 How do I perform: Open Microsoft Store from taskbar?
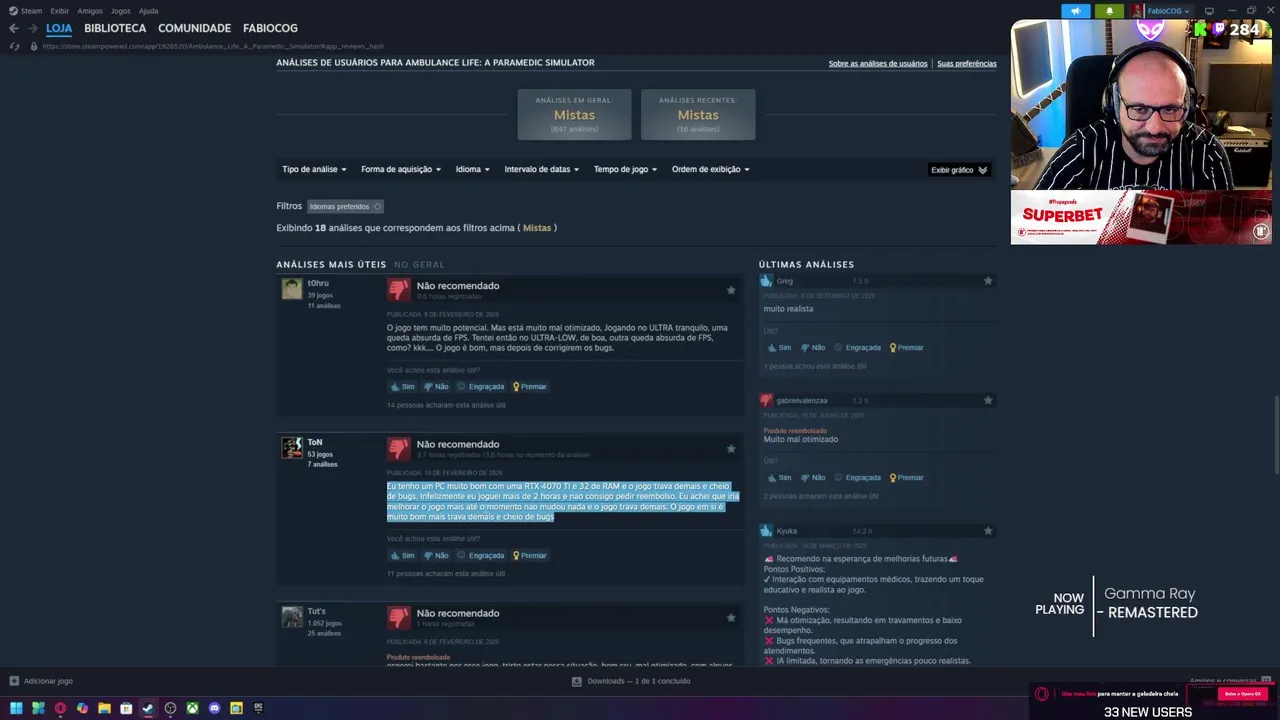[x=126, y=708]
